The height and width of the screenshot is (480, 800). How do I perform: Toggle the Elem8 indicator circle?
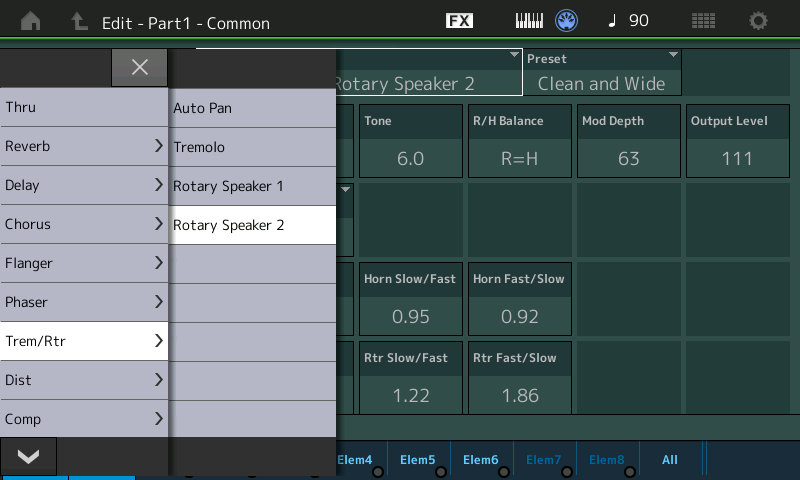tap(630, 472)
